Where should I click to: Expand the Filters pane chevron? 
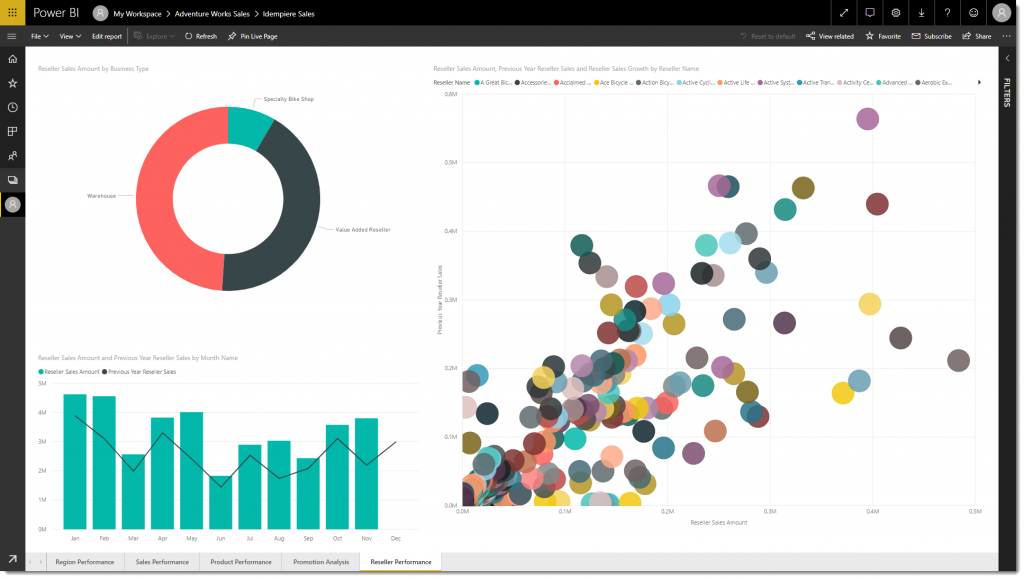1007,59
